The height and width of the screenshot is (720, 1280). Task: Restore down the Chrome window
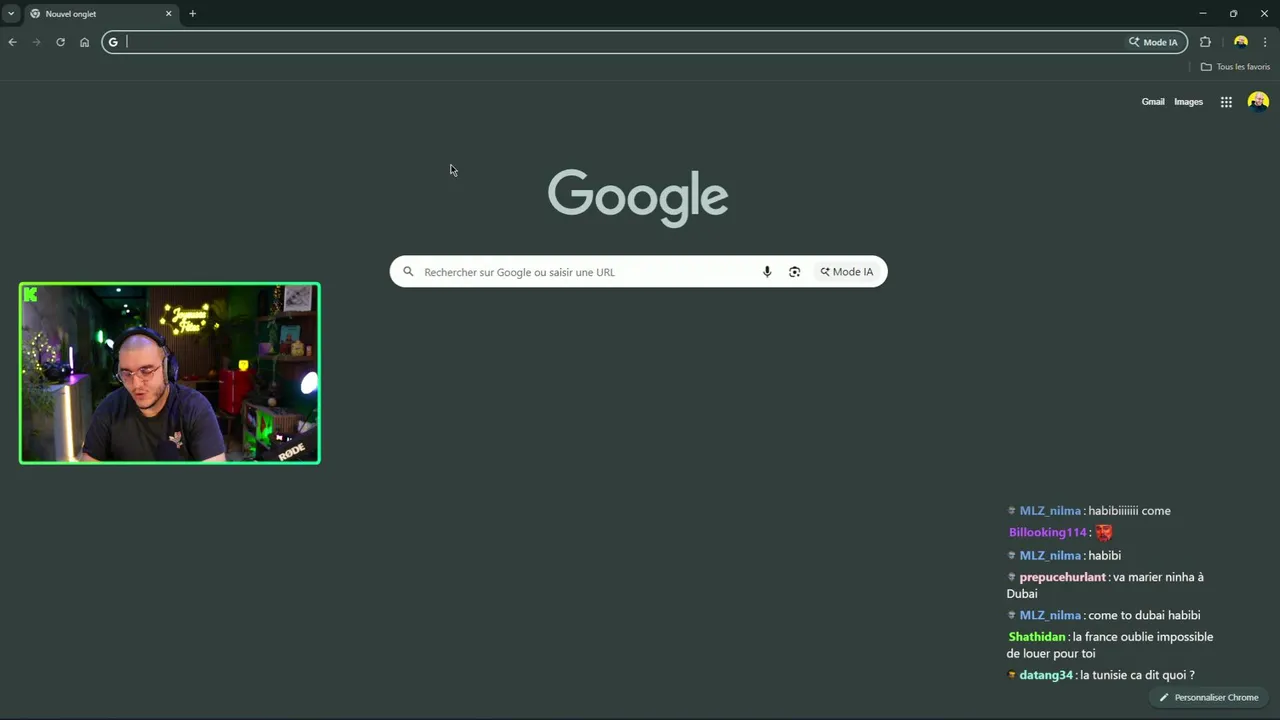(1233, 14)
